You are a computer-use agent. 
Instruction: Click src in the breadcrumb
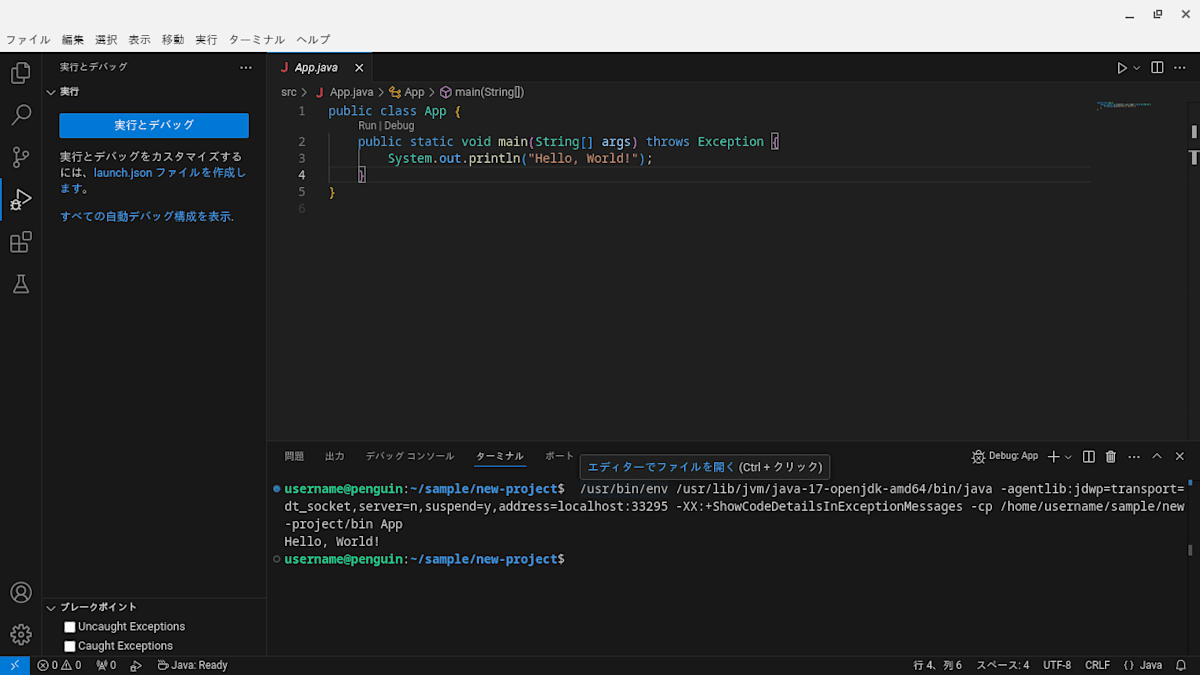[288, 92]
